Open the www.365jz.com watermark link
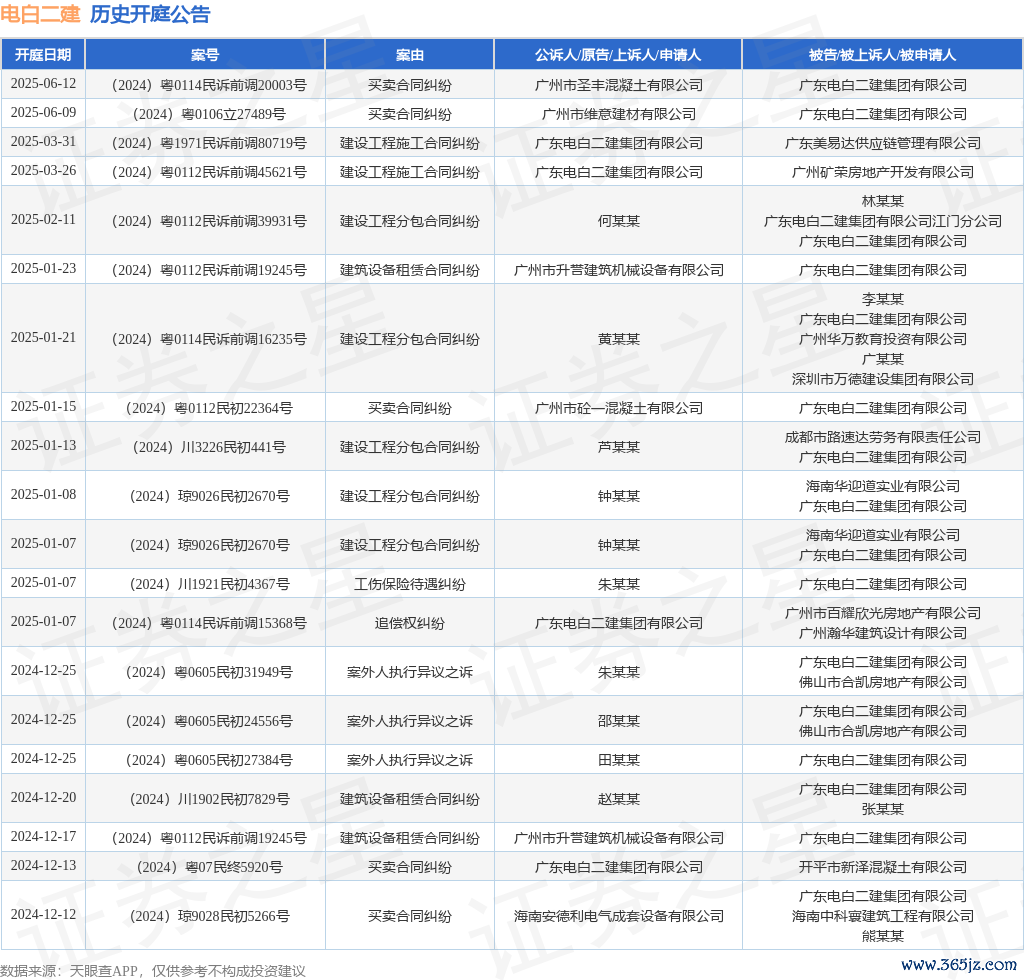This screenshot has width=1024, height=980. coord(959,964)
